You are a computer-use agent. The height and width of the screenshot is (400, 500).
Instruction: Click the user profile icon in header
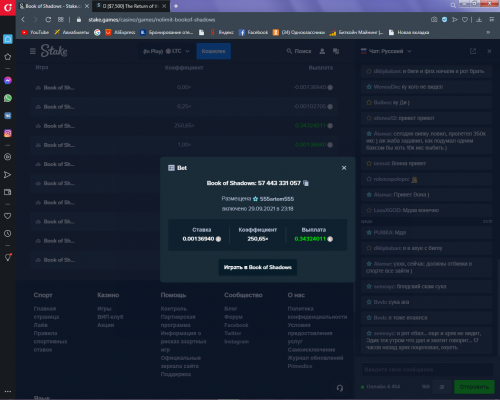322,51
